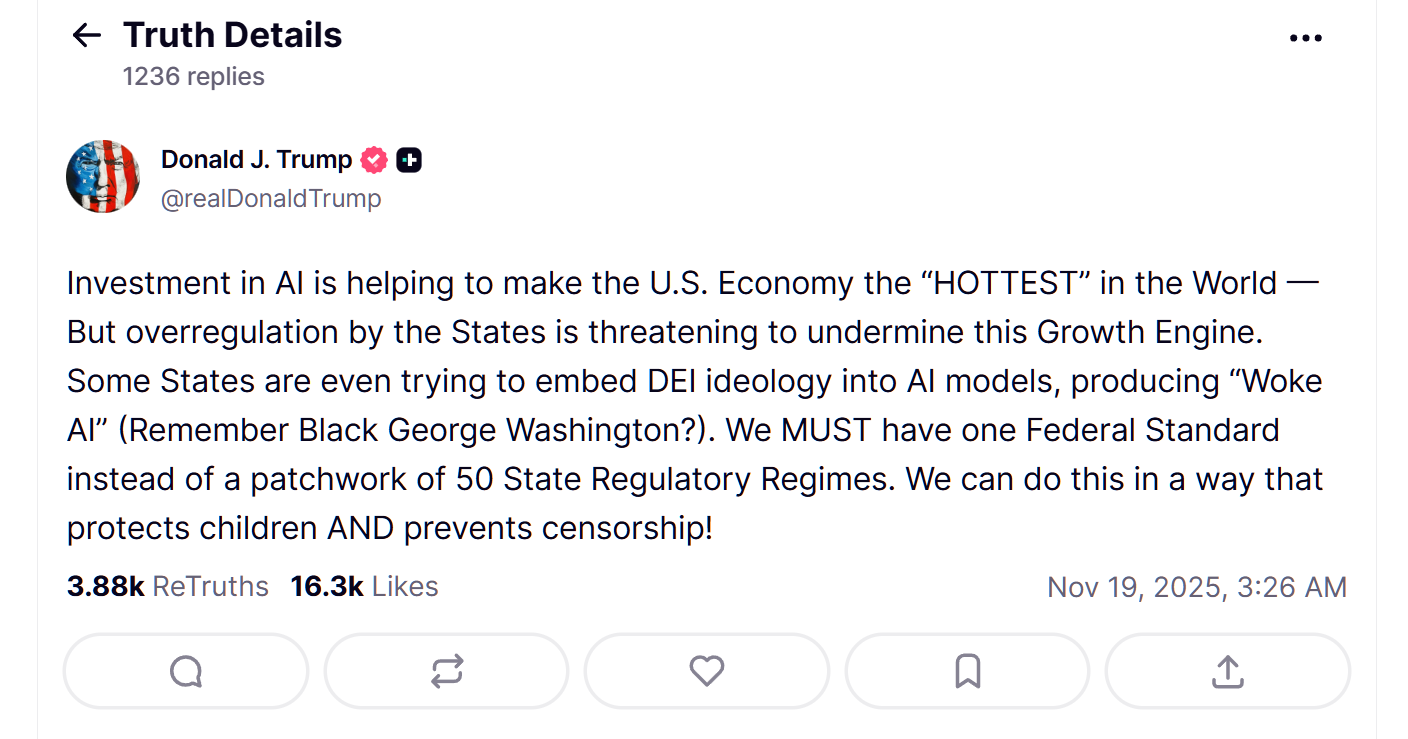Click the red verified checkmark badge
The height and width of the screenshot is (739, 1408).
click(x=374, y=160)
